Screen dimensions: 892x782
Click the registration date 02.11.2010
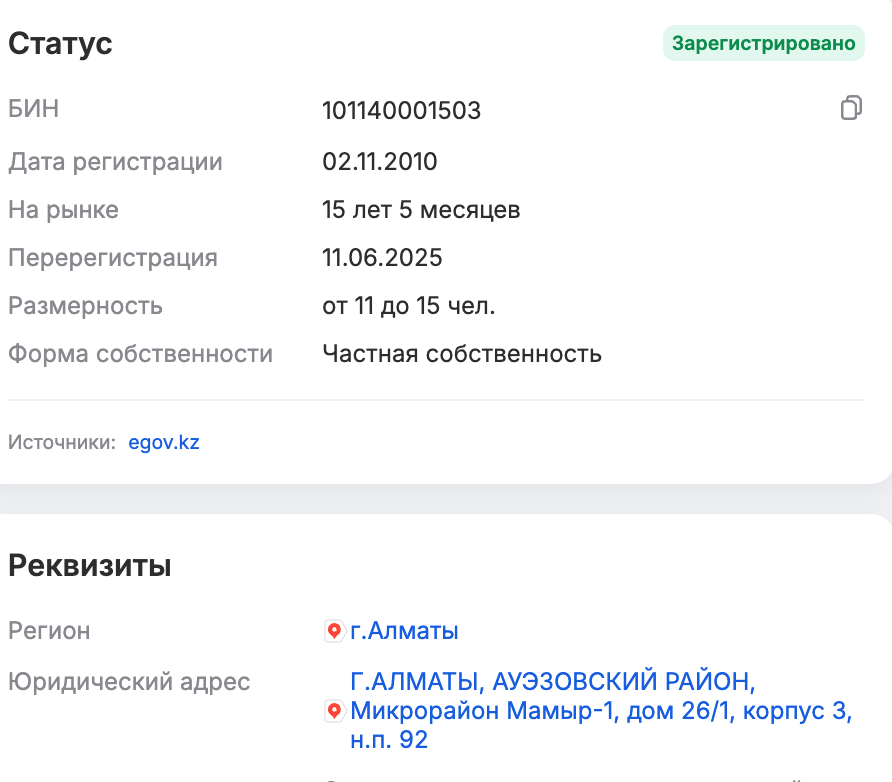(x=379, y=162)
